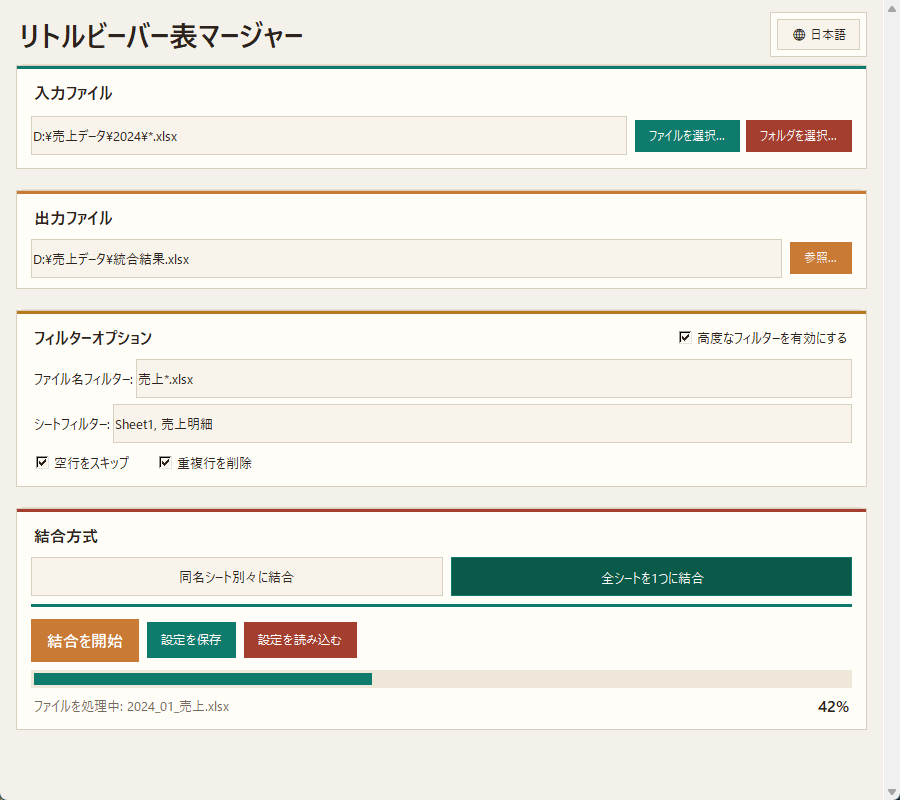Select 全シートを1つに結合 merge mode
Image resolution: width=900 pixels, height=800 pixels.
pos(651,576)
